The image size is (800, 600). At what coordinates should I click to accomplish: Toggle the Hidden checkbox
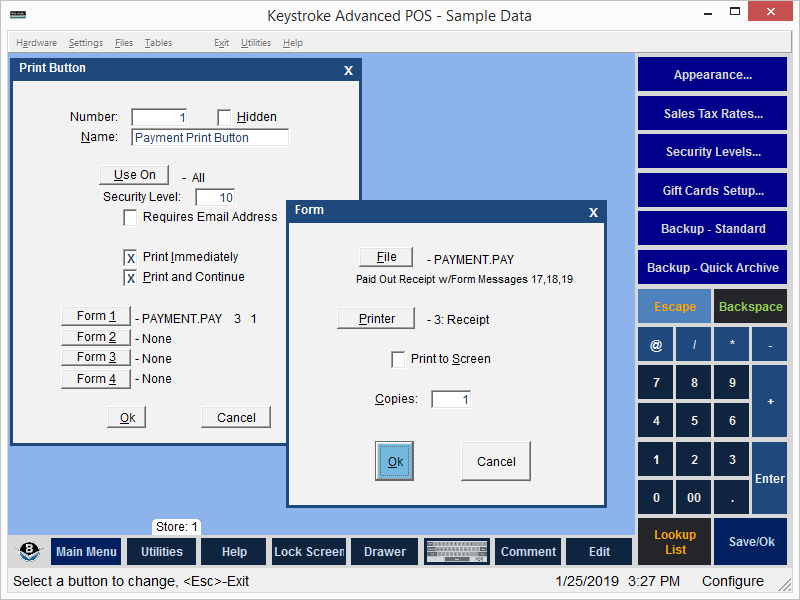(224, 117)
